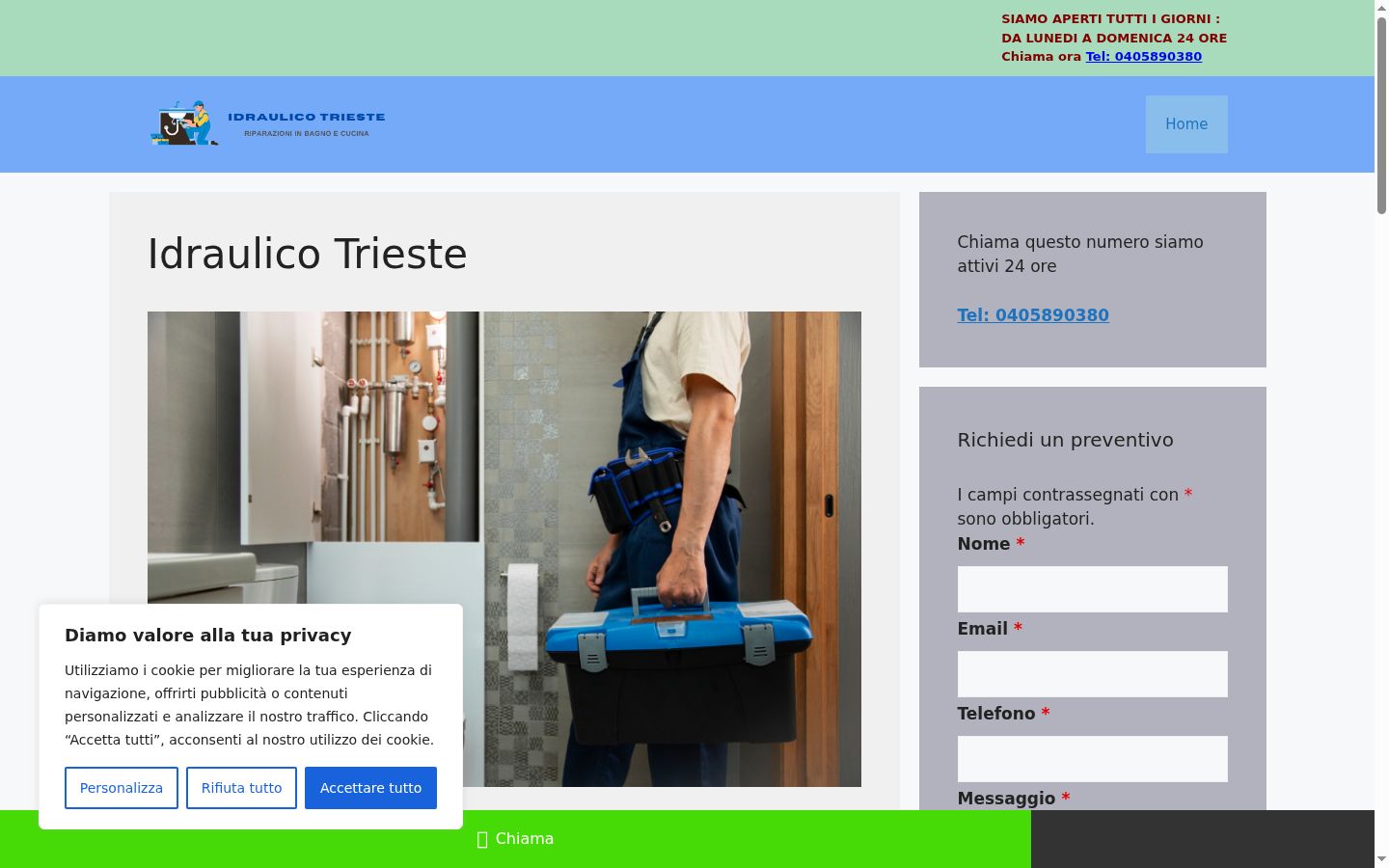1389x868 pixels.
Task: Click into the Nome input field
Action: click(x=1093, y=589)
